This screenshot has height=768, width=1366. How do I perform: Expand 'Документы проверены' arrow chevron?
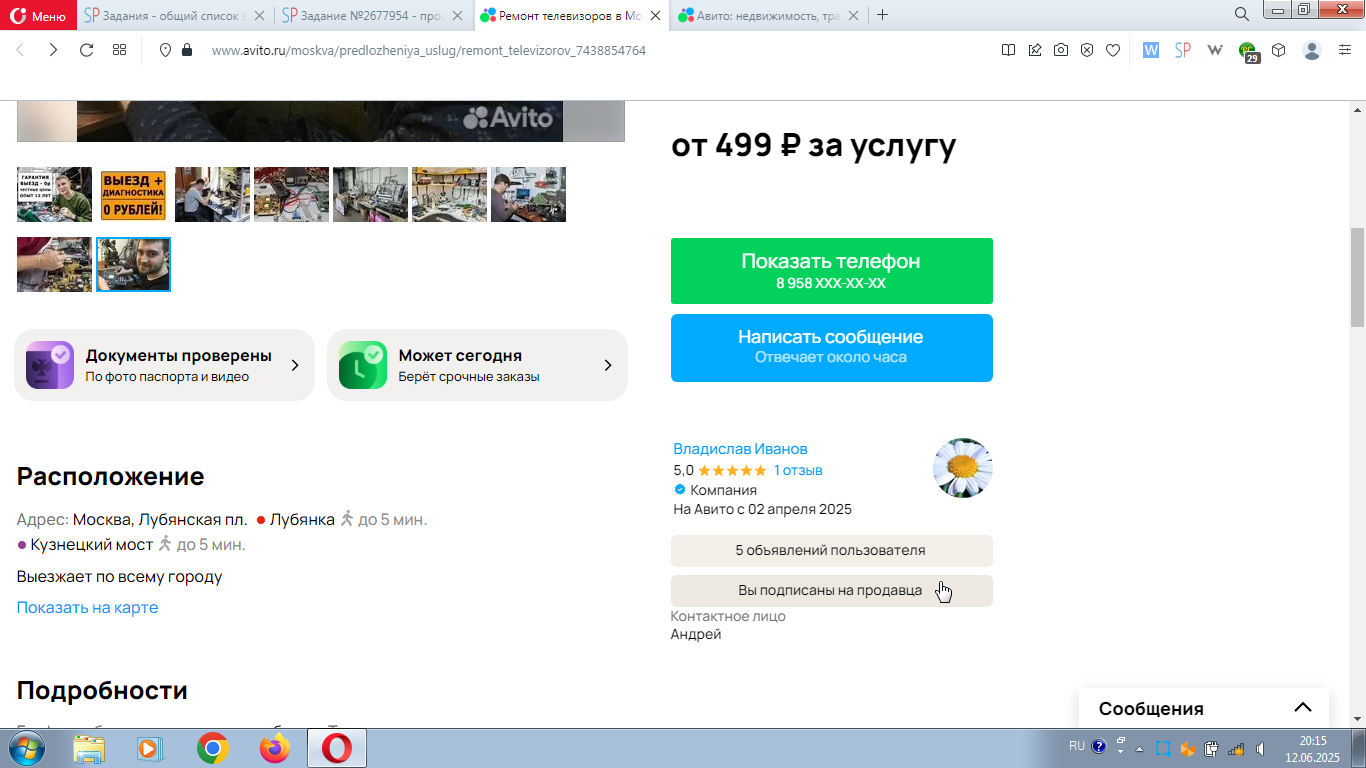[295, 365]
